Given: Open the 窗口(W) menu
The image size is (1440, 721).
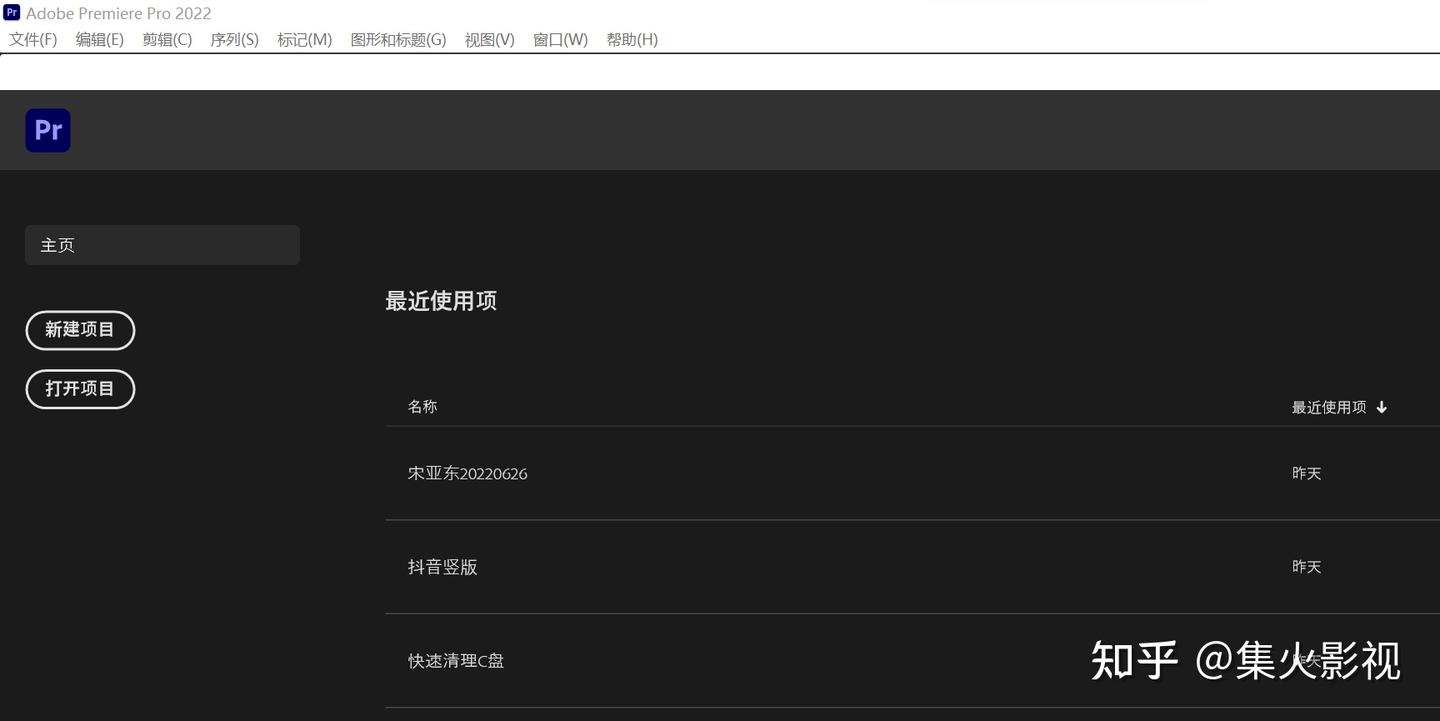Looking at the screenshot, I should click(x=560, y=40).
